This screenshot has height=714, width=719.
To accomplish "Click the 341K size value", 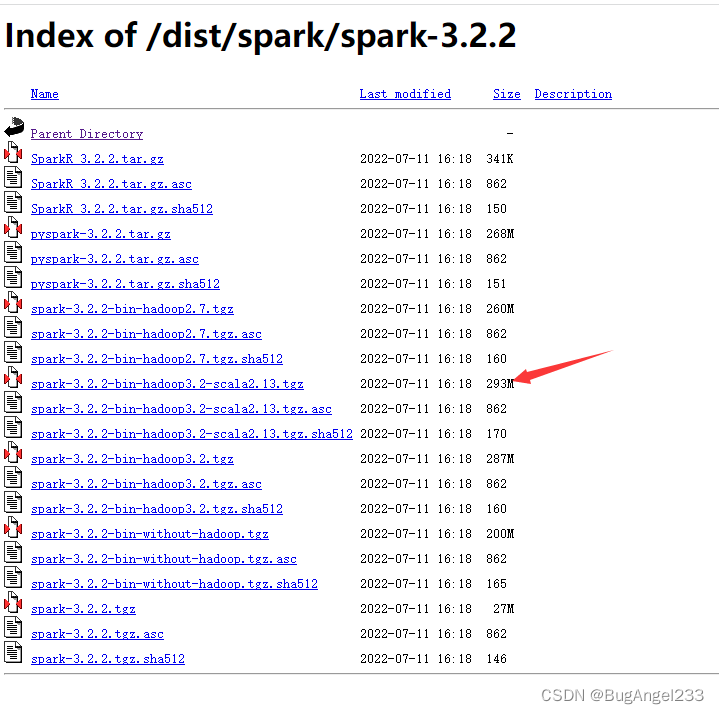I will 500,159.
